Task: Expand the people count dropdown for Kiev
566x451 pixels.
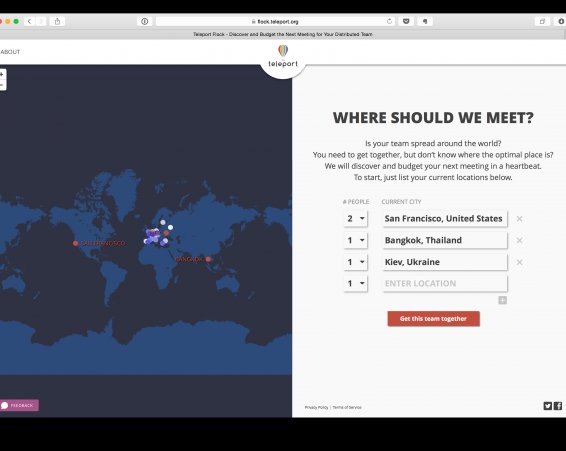Action: point(356,262)
